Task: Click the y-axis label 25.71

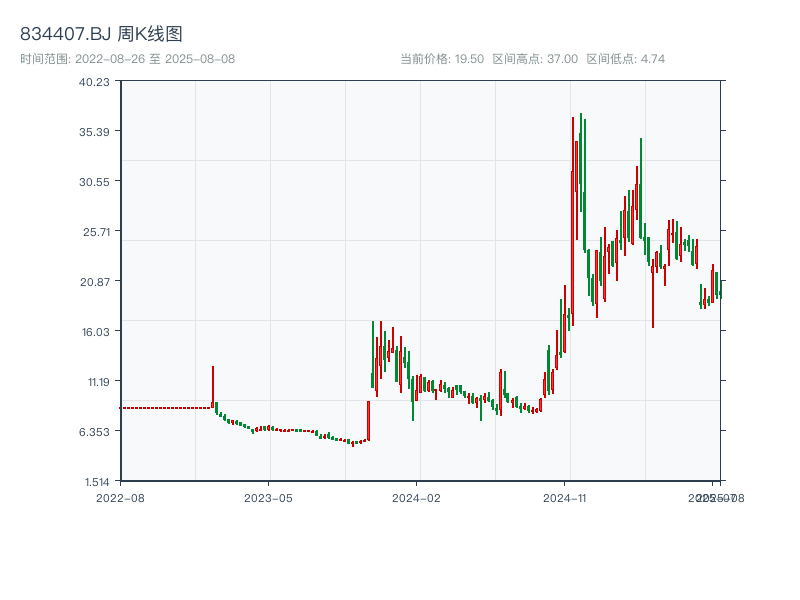Action: [x=96, y=232]
